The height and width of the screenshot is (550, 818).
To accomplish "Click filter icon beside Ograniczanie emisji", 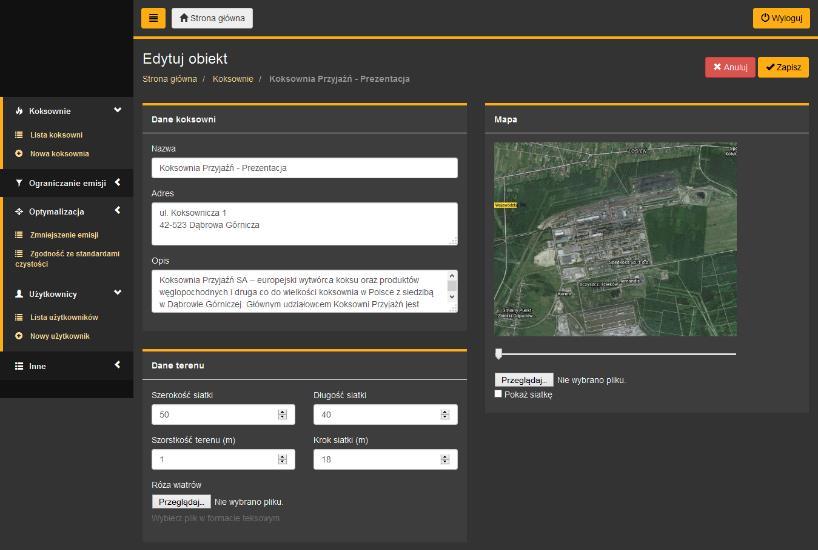I will click(x=19, y=183).
